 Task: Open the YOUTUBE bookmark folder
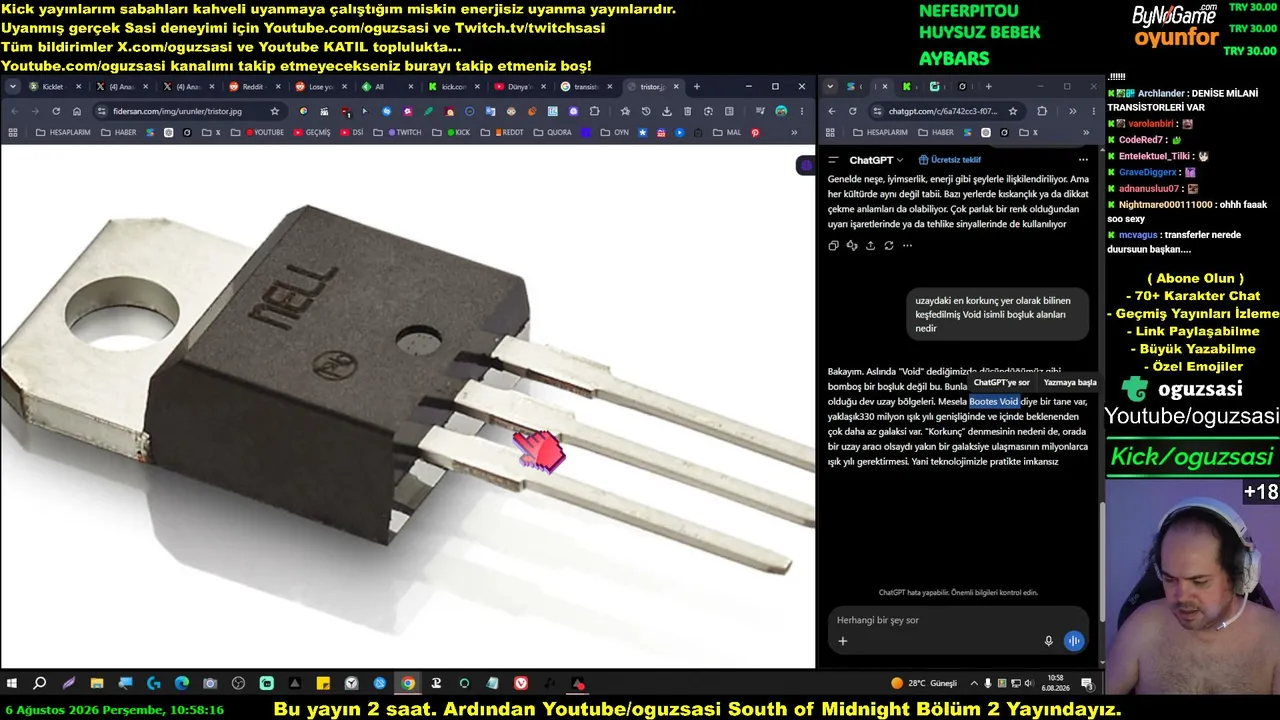tap(262, 132)
